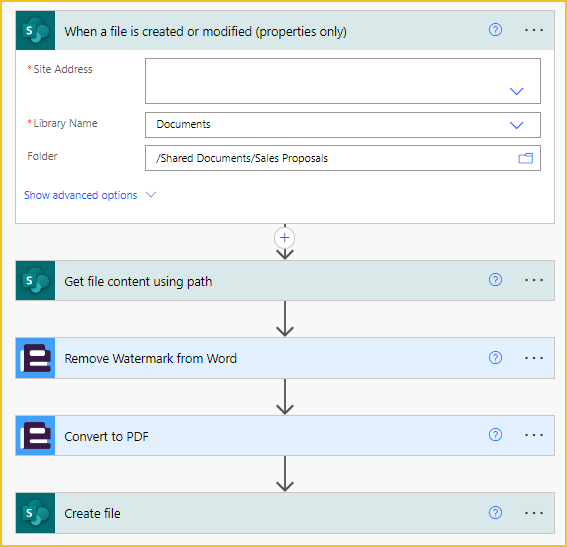Expand Remove Watermark from Word step
This screenshot has width=567, height=547.
click(x=285, y=358)
